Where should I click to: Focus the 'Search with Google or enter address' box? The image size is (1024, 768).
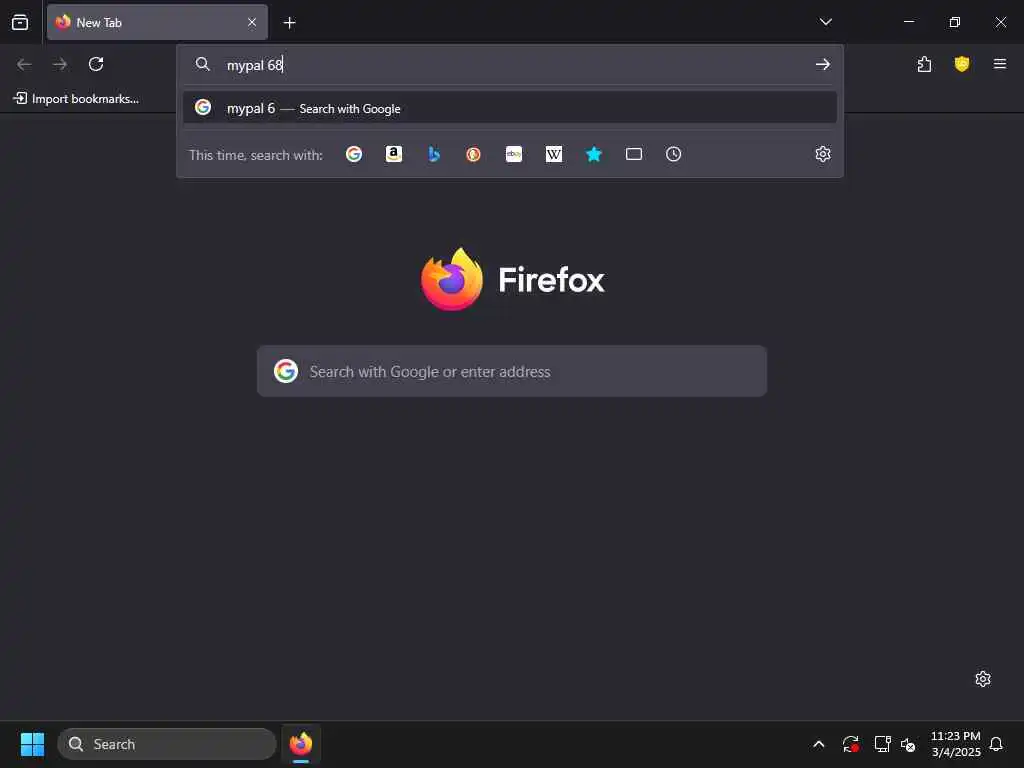click(x=511, y=371)
